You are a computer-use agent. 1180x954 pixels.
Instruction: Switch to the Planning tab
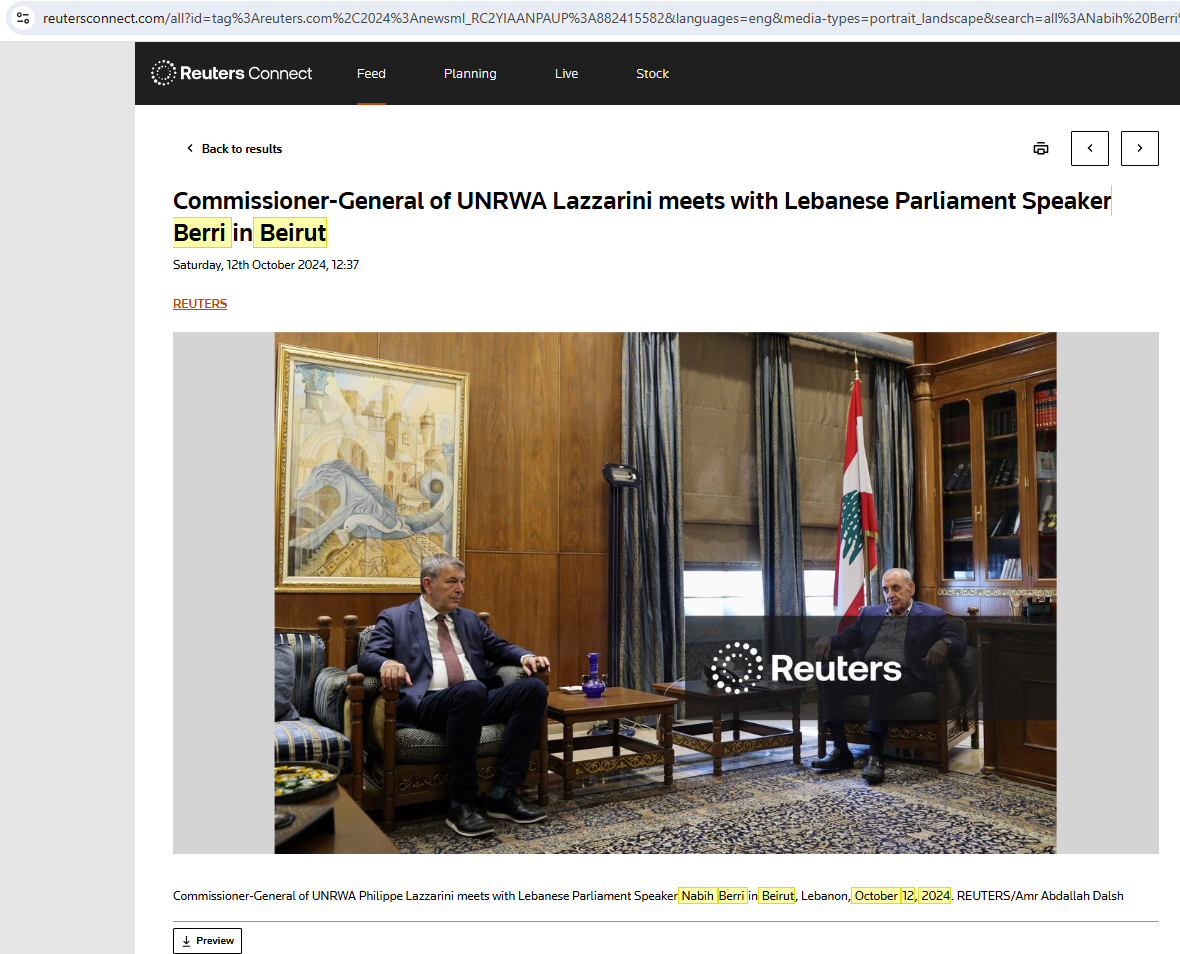click(470, 73)
